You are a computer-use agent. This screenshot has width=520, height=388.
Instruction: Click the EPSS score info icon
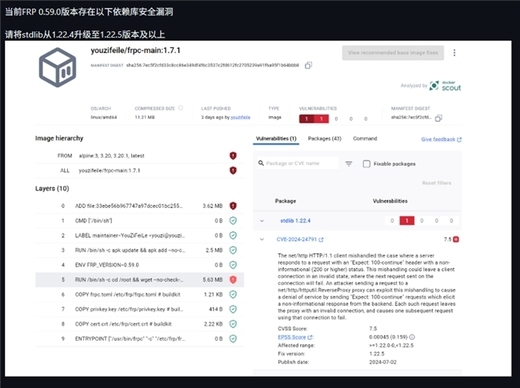pyautogui.click(x=412, y=337)
